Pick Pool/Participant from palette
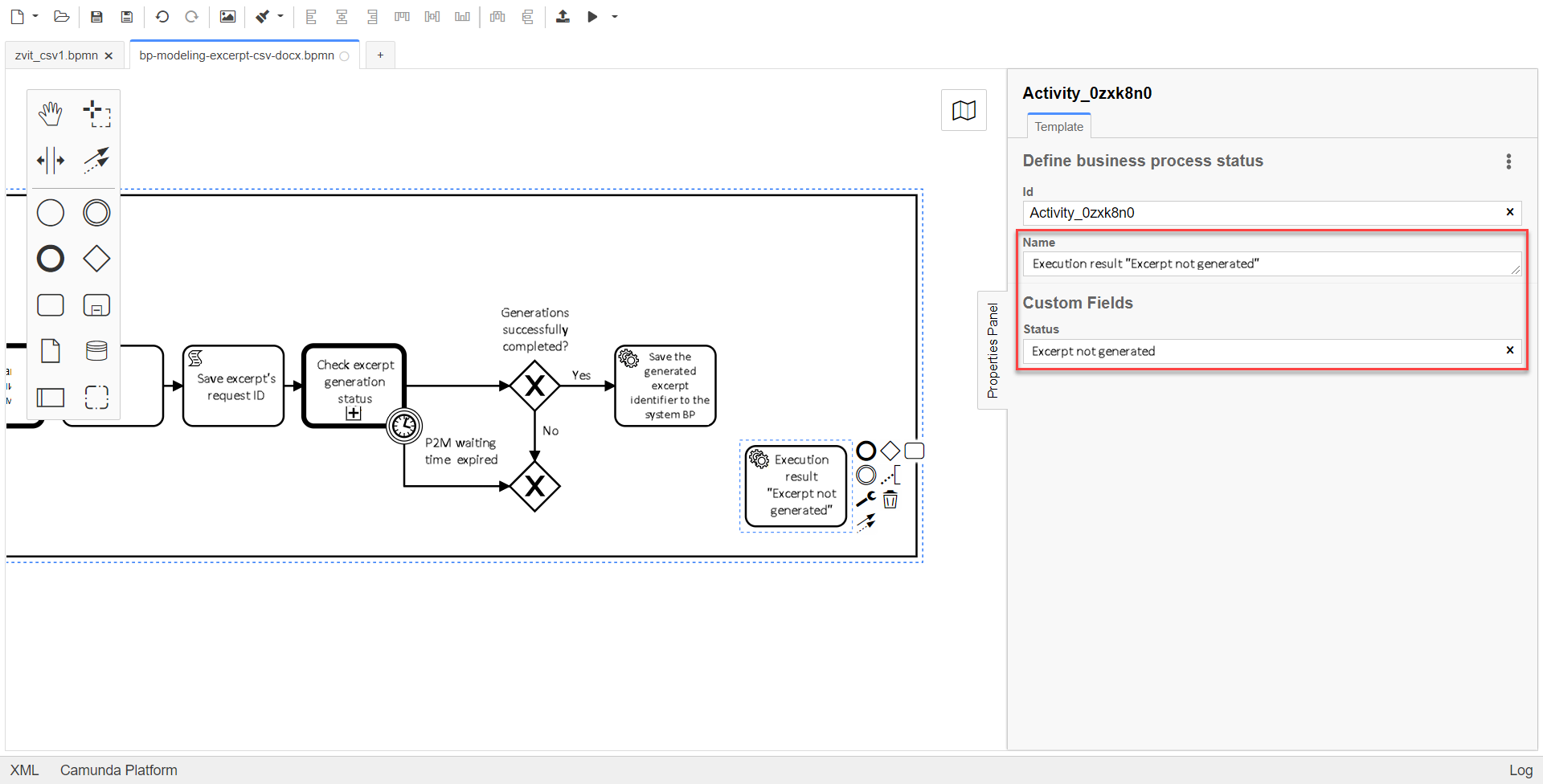Screen dimensions: 1543x784 pos(51,397)
